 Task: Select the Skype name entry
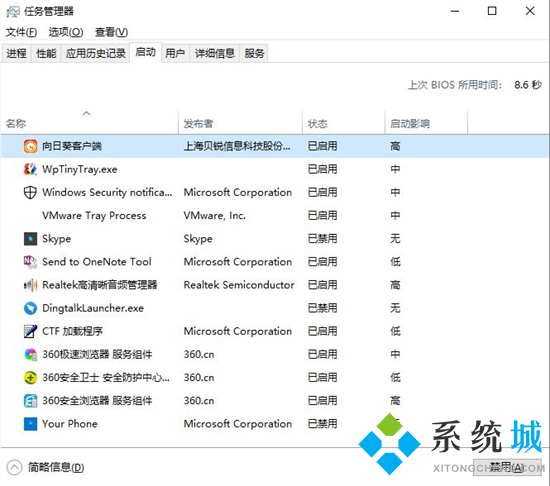(x=56, y=239)
